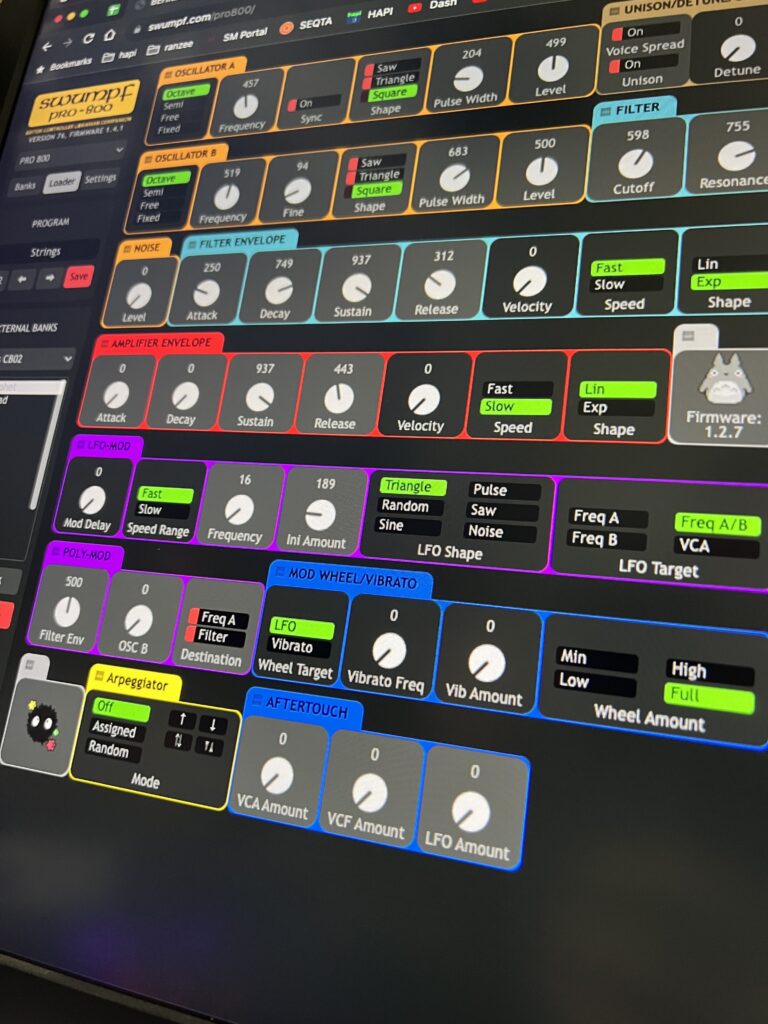
Task: Toggle Poly-Mod Filter destination
Action: tap(216, 635)
